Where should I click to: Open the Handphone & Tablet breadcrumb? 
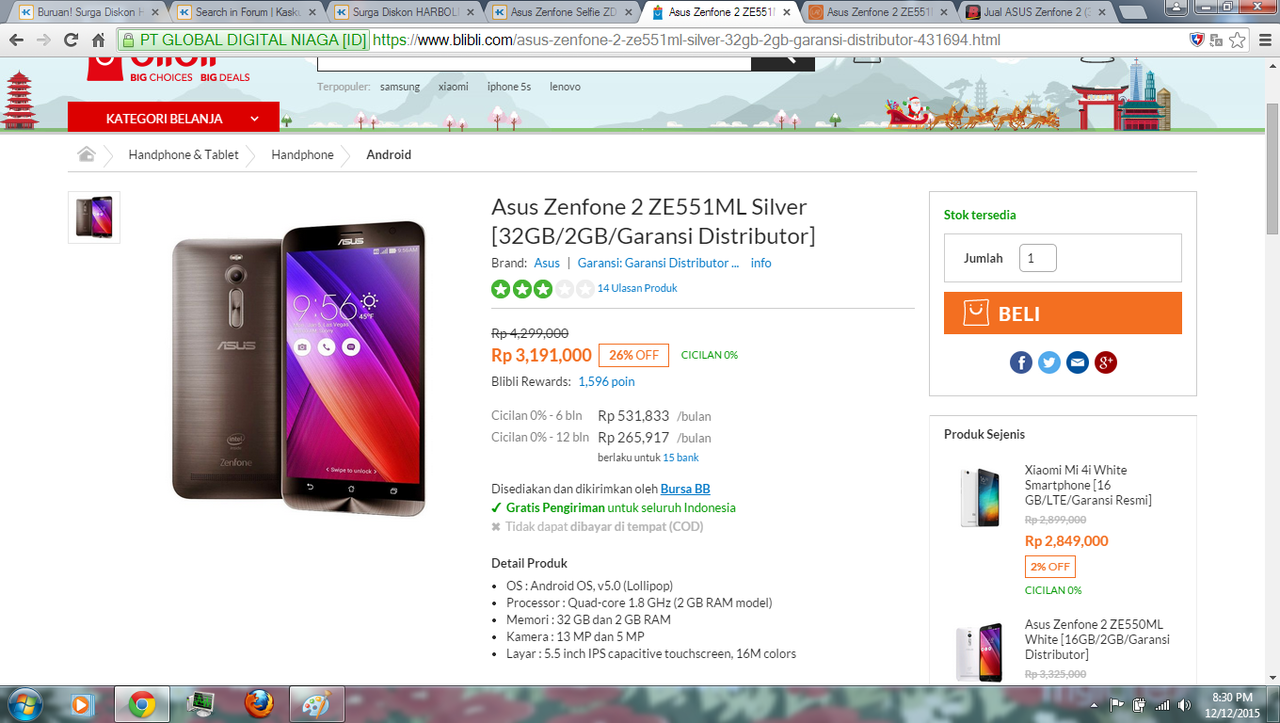(184, 155)
